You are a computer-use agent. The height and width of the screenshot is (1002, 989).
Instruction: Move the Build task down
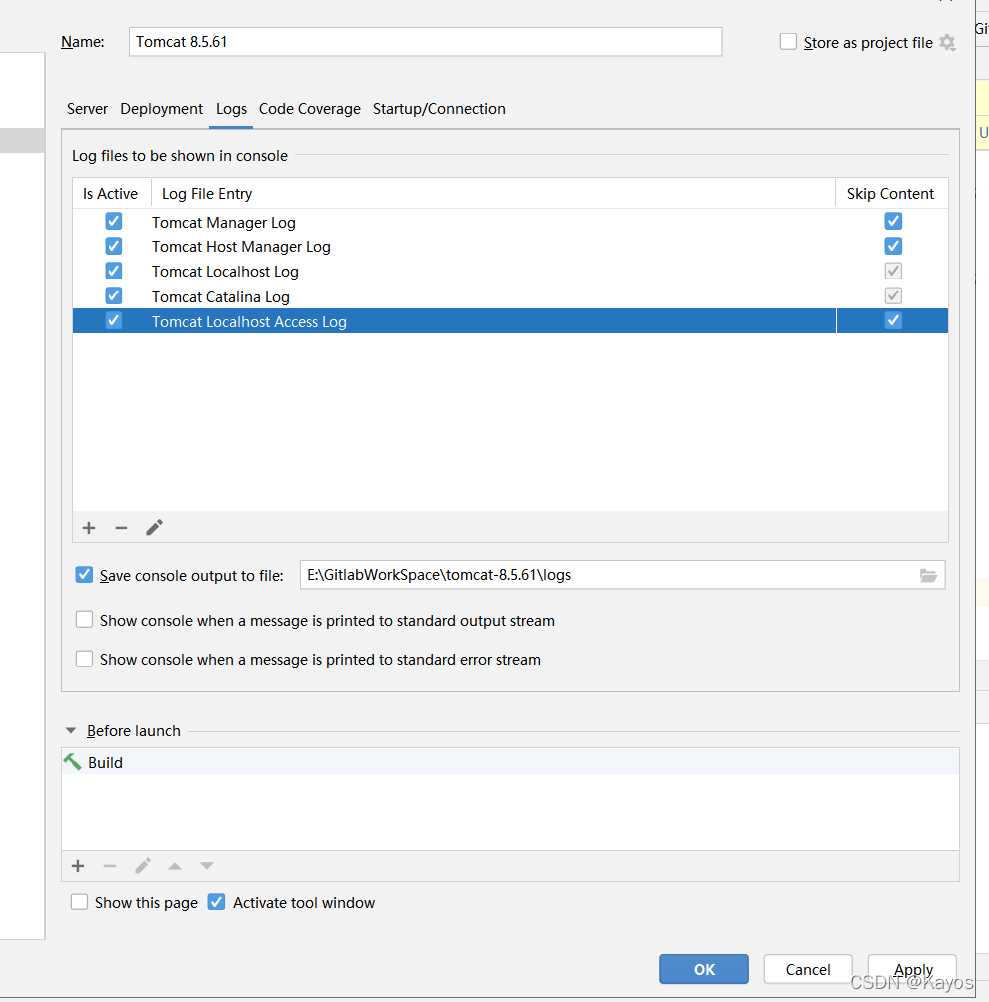(206, 866)
